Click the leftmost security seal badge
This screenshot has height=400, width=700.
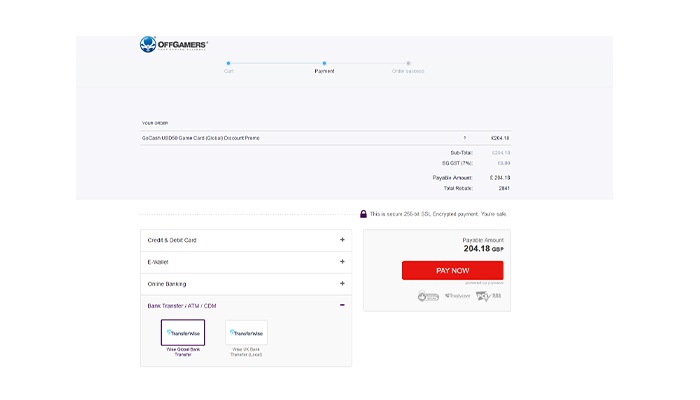tap(428, 296)
